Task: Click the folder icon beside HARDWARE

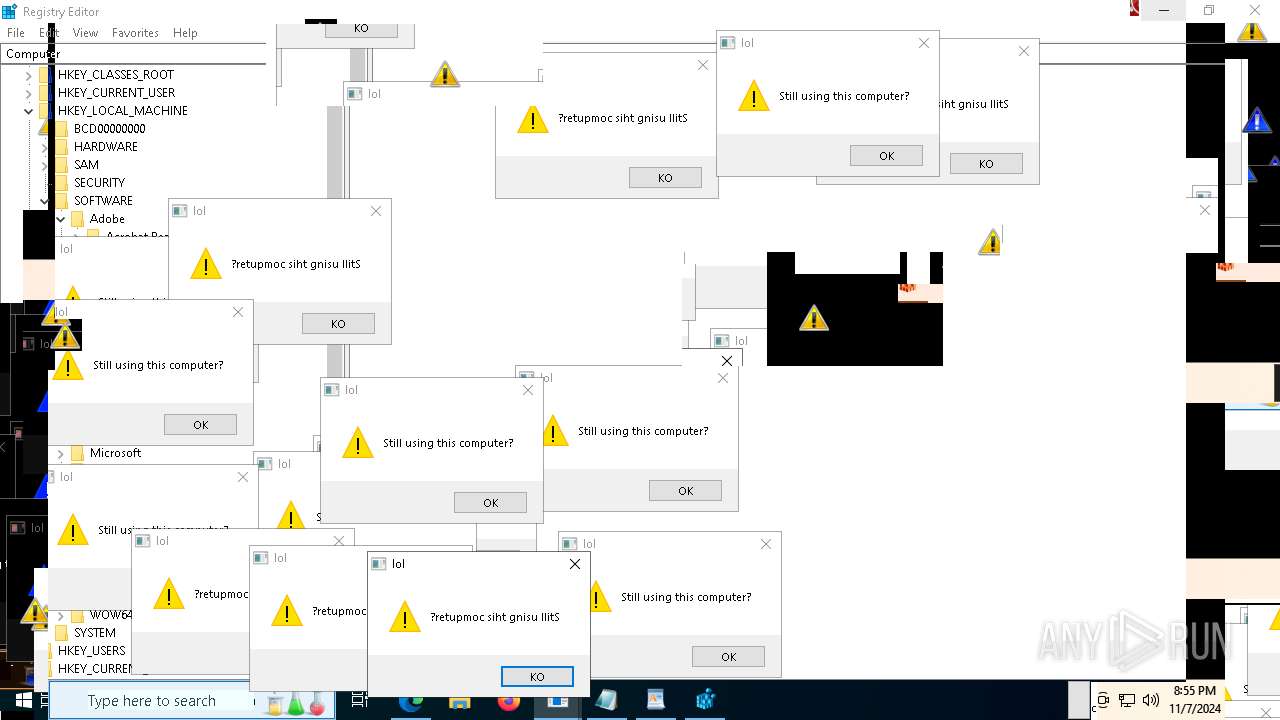Action: point(61,147)
